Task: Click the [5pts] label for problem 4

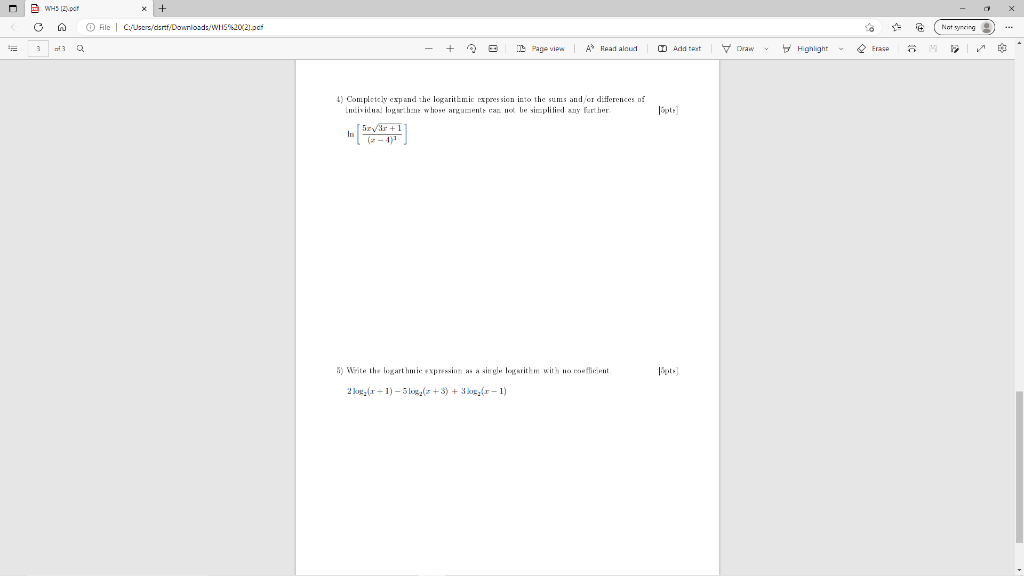Action: pos(668,110)
